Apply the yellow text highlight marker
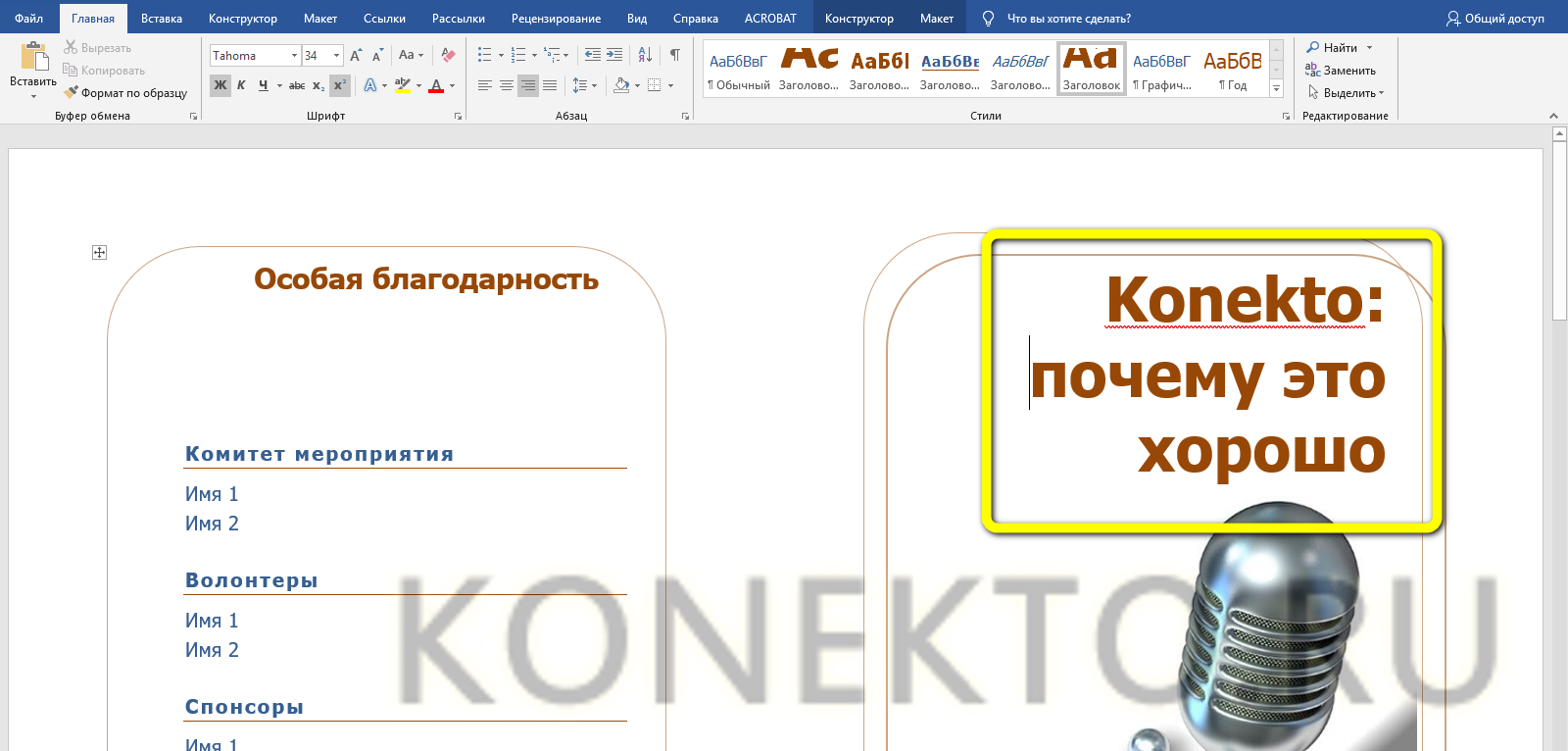 (403, 85)
